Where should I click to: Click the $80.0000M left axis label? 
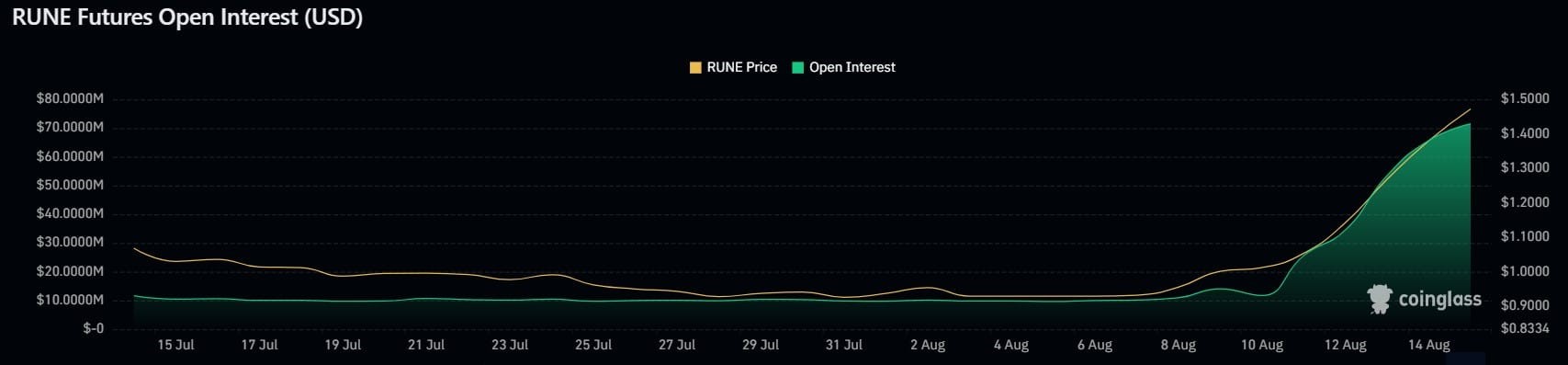click(70, 98)
